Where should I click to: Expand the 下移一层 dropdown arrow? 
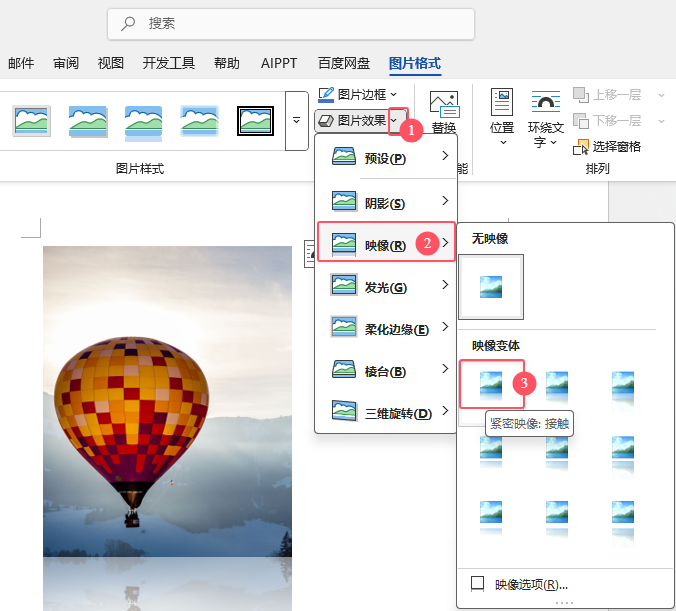coord(661,121)
